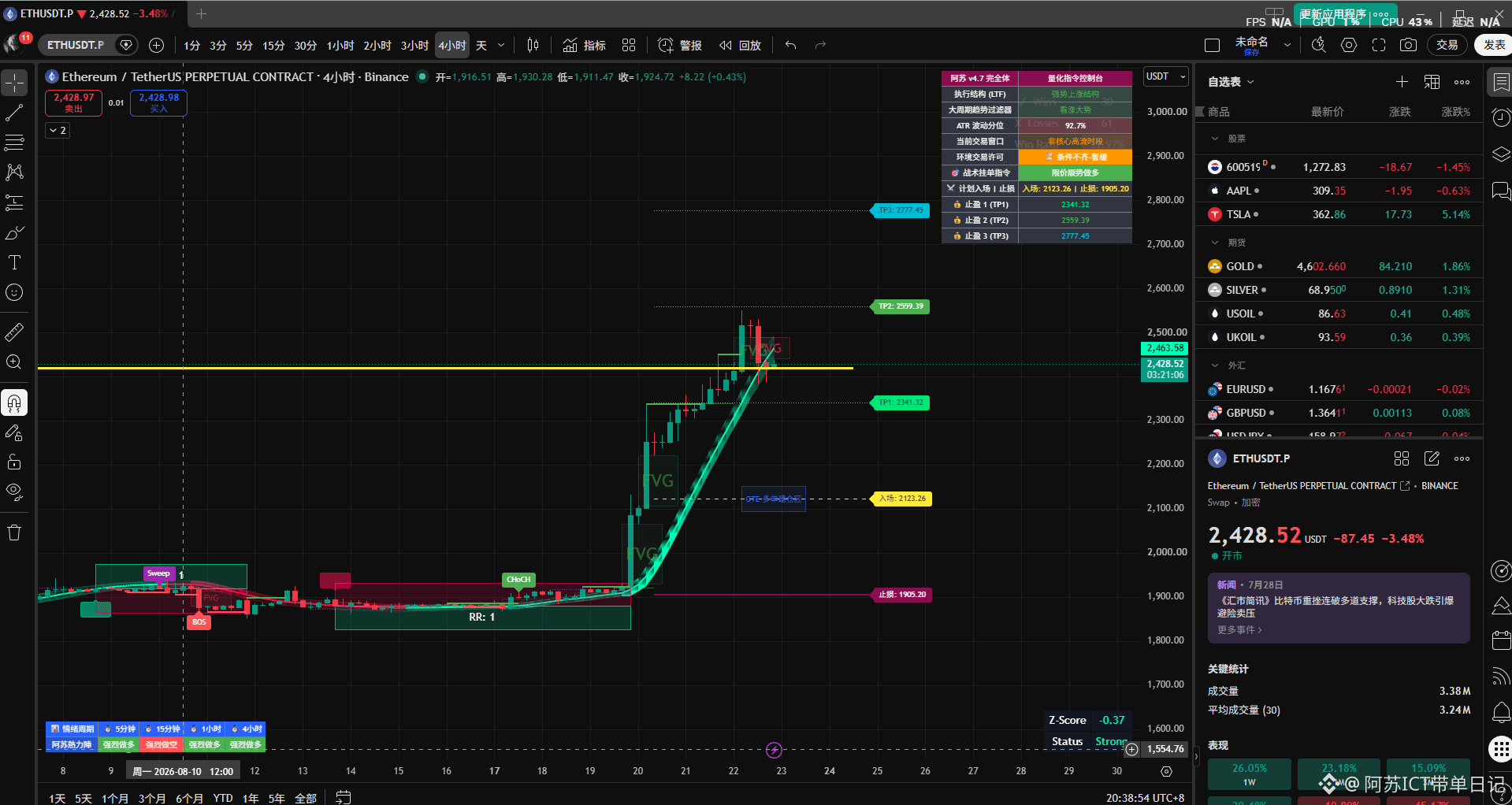Open timezone setting 20:38:54 UTC+8
This screenshot has height=805, width=1512.
[x=1145, y=798]
